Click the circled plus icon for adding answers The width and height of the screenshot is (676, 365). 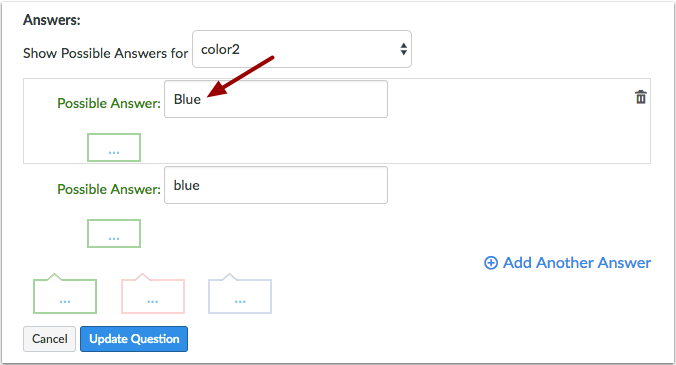[x=491, y=263]
